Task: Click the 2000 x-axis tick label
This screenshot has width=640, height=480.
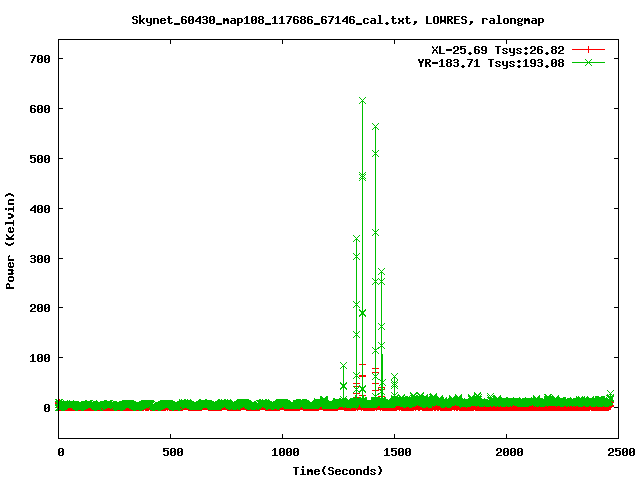Action: pyautogui.click(x=509, y=452)
